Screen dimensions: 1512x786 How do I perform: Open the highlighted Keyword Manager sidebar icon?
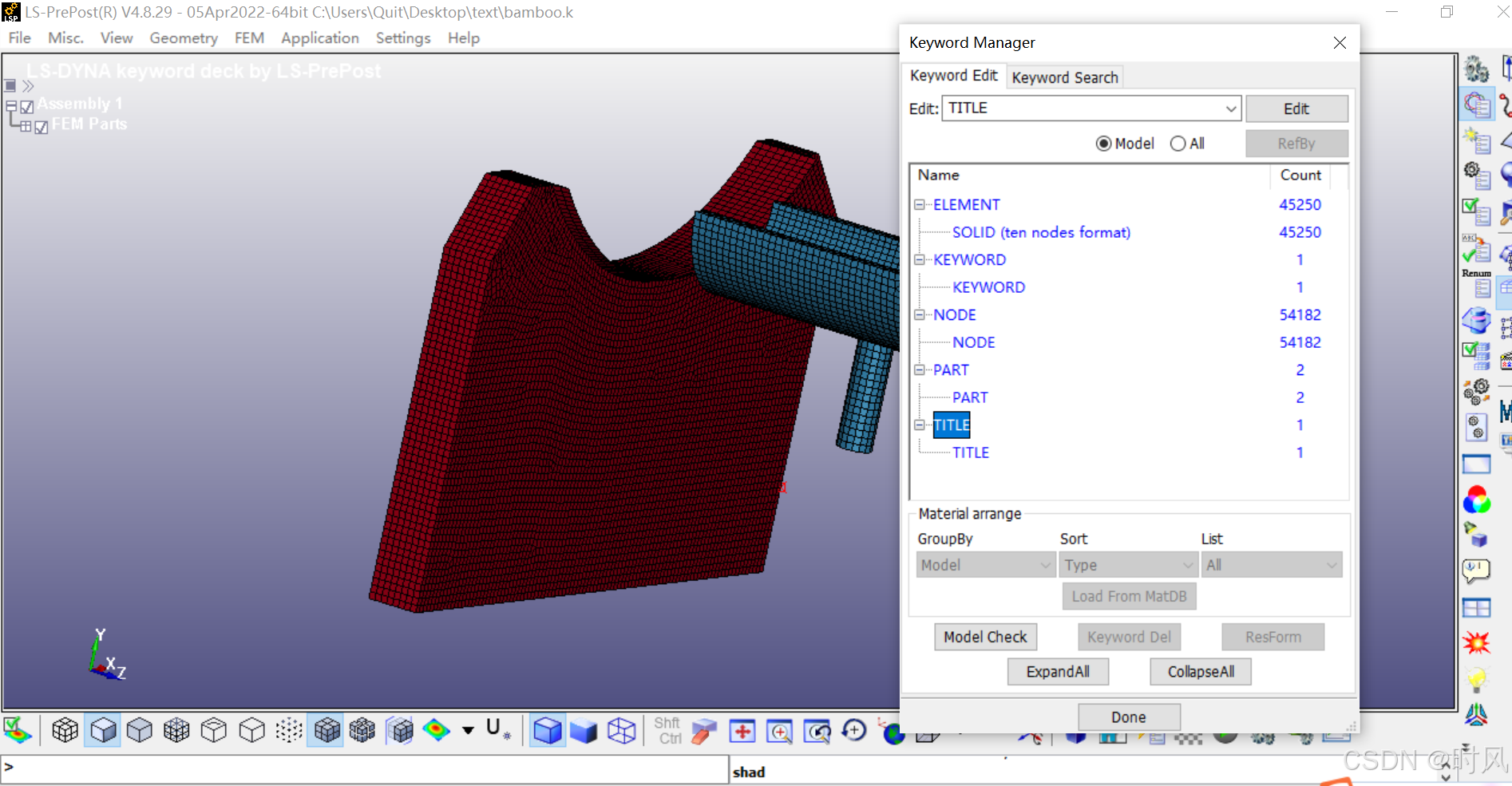(x=1478, y=105)
